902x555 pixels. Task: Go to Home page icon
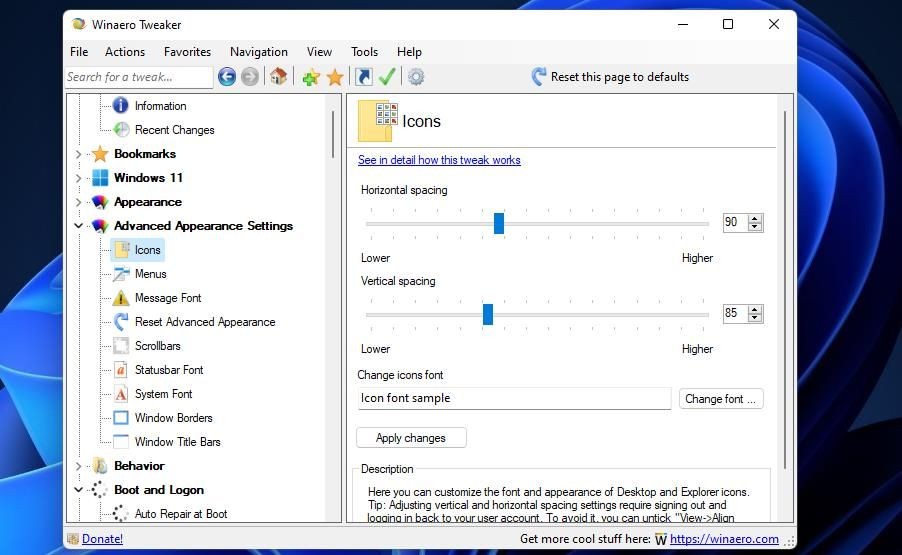(x=279, y=76)
